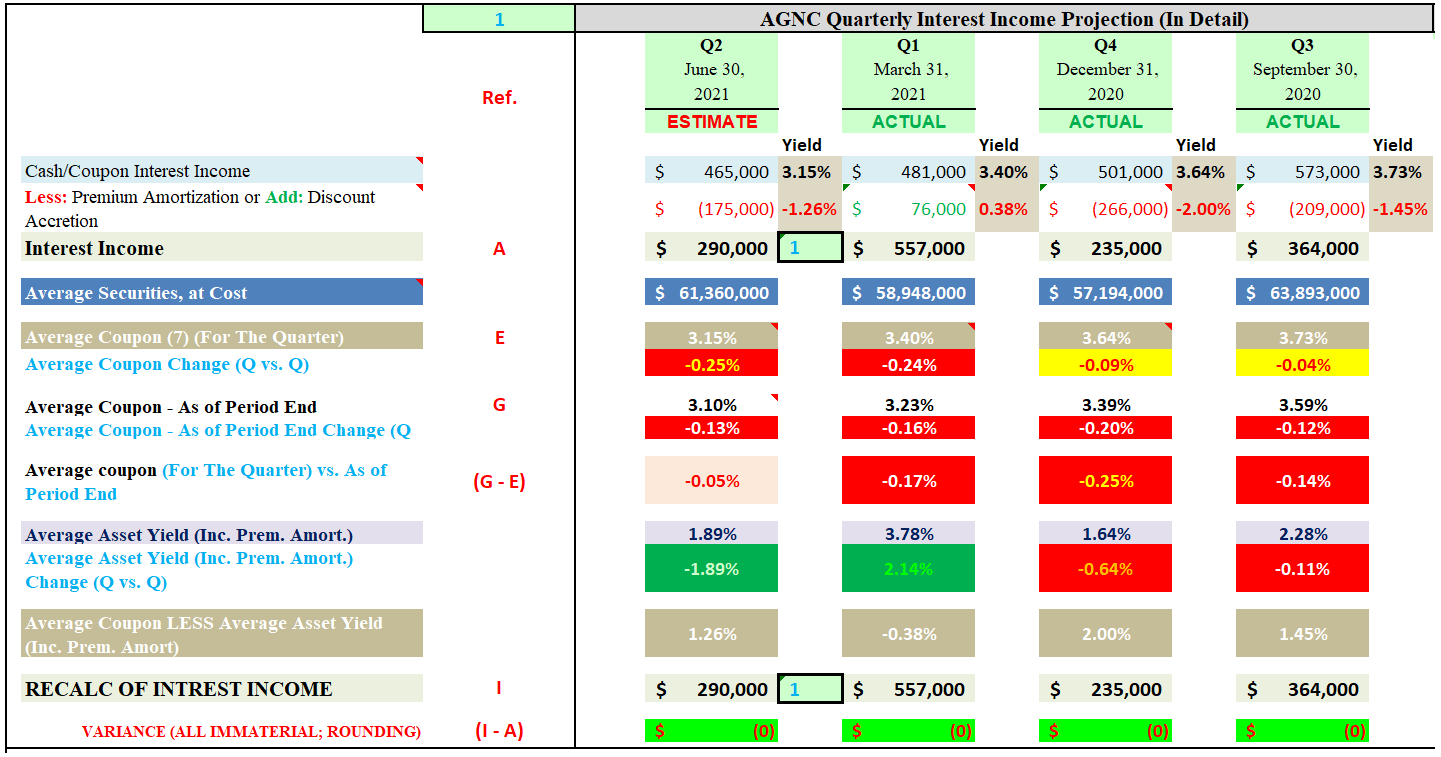Select the tan 1.45% cell
1441x757 pixels.
[x=1302, y=633]
